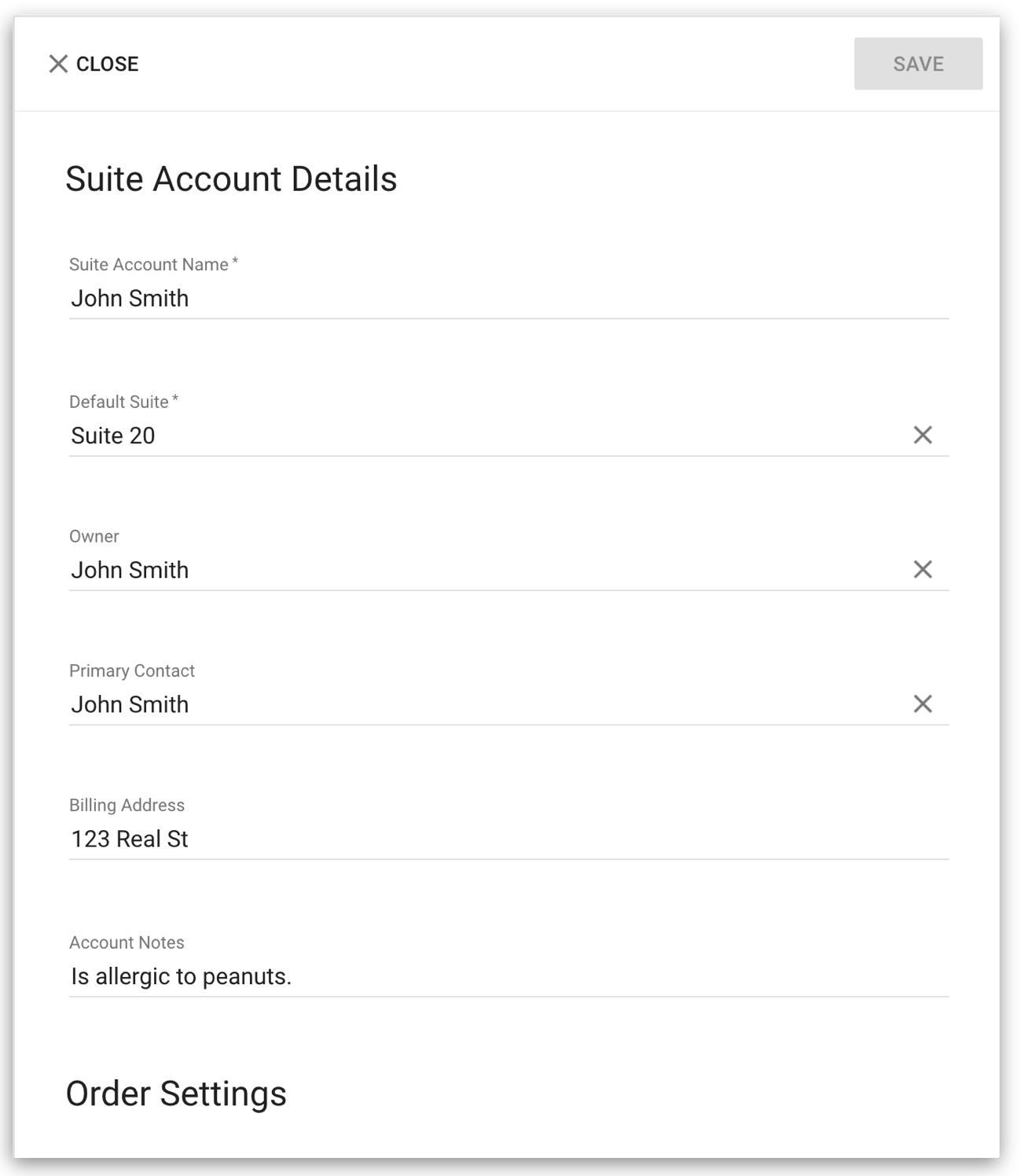Image resolution: width=1020 pixels, height=1176 pixels.
Task: Clear the Default Suite selection
Action: click(923, 435)
